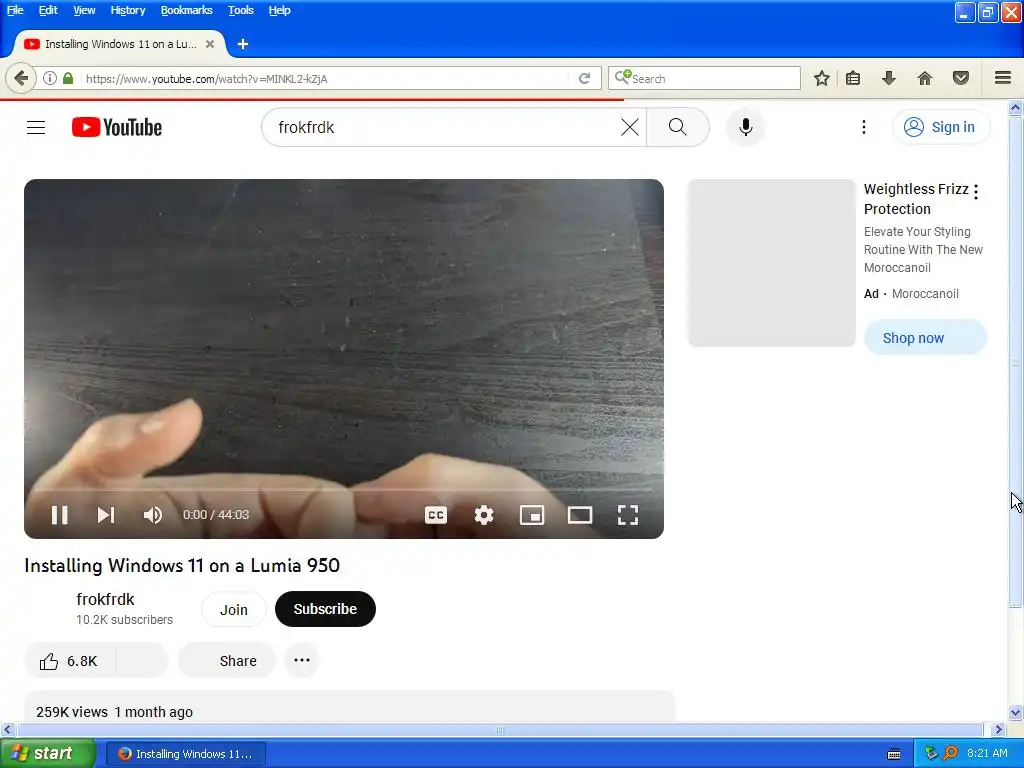This screenshot has width=1024, height=768.
Task: Clear the YouTube search text with X
Action: tap(630, 127)
